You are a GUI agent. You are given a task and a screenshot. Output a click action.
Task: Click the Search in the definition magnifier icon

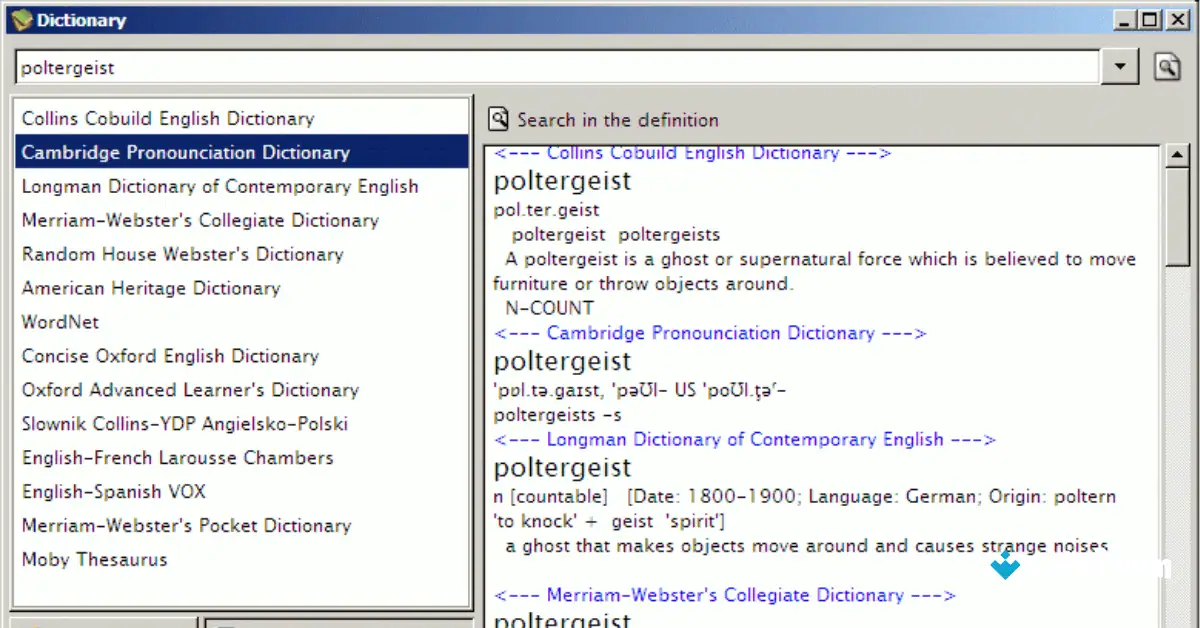coord(498,118)
